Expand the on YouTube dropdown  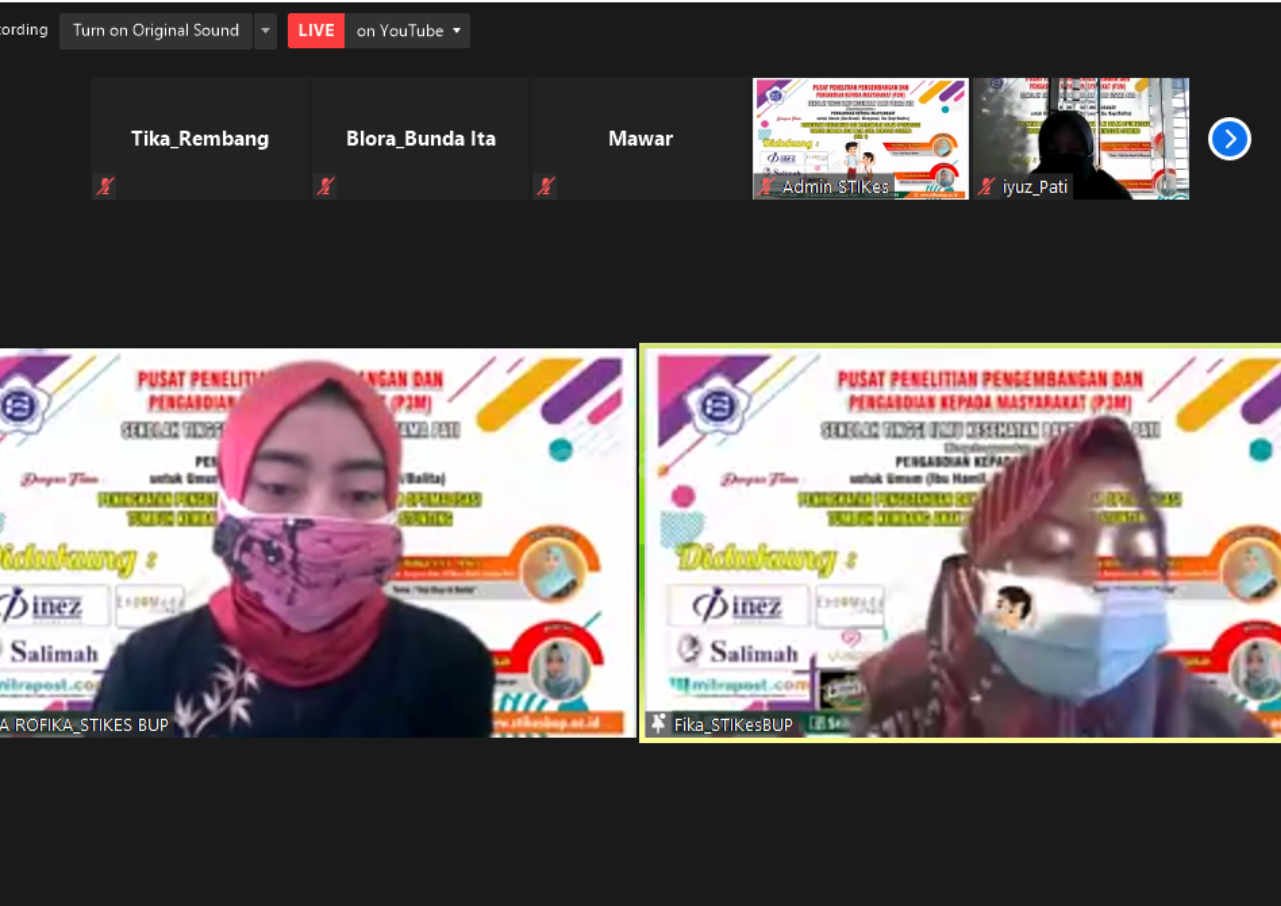coord(408,31)
